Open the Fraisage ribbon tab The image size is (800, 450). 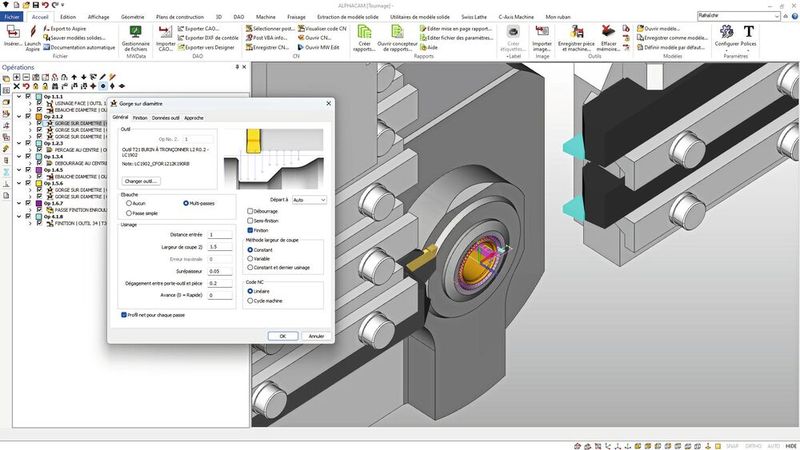click(296, 17)
